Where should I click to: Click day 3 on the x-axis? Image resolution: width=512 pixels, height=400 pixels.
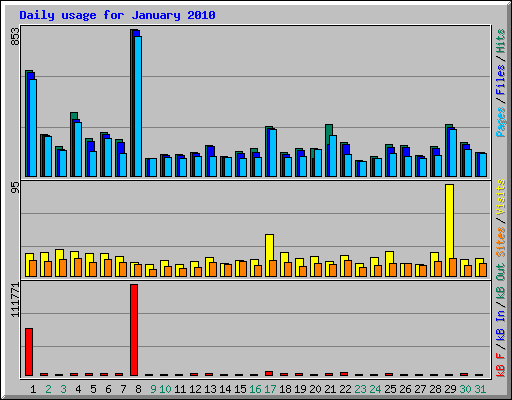(x=63, y=389)
